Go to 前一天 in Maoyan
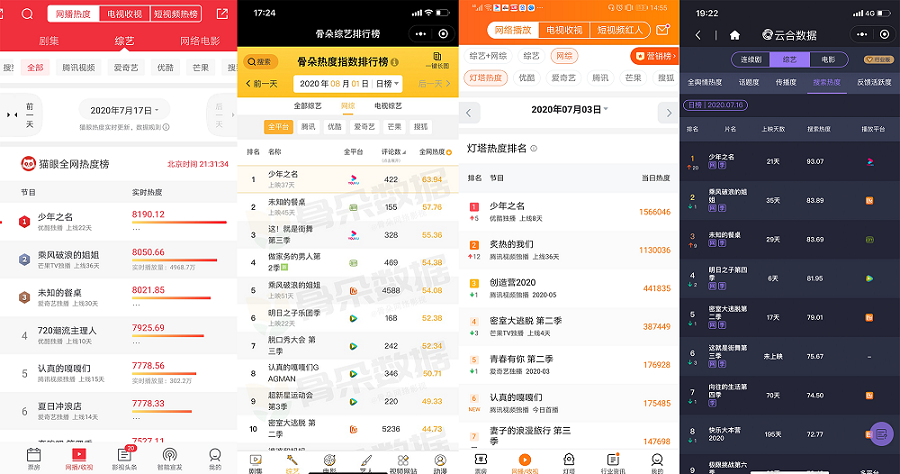Image resolution: width=900 pixels, height=474 pixels. coord(21,115)
